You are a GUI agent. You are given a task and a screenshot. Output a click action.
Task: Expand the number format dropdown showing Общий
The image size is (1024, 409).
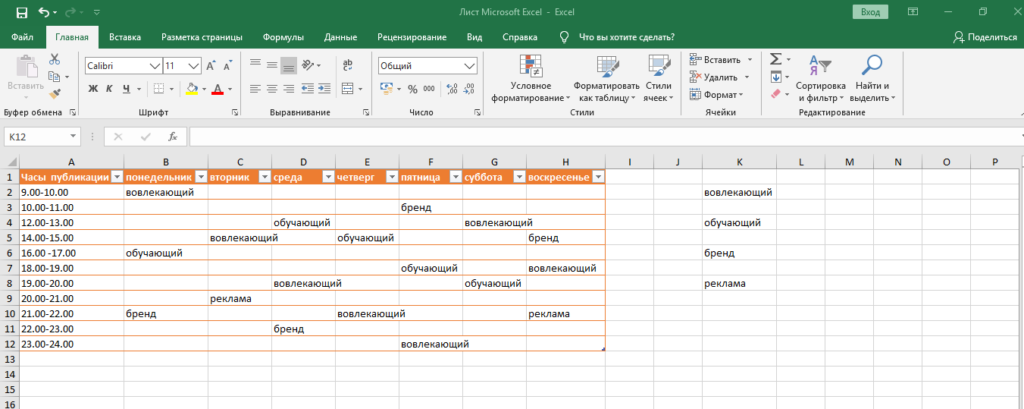468,65
